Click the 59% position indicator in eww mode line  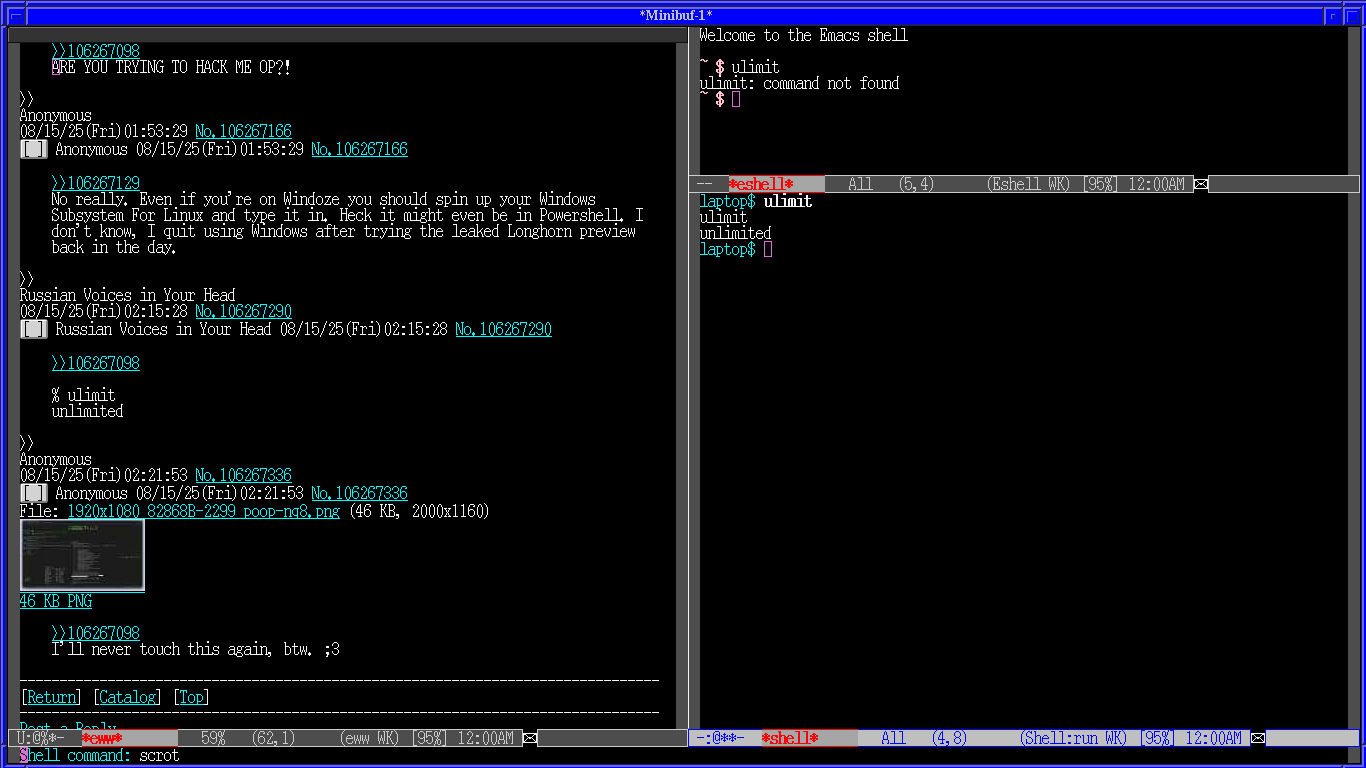[213, 739]
